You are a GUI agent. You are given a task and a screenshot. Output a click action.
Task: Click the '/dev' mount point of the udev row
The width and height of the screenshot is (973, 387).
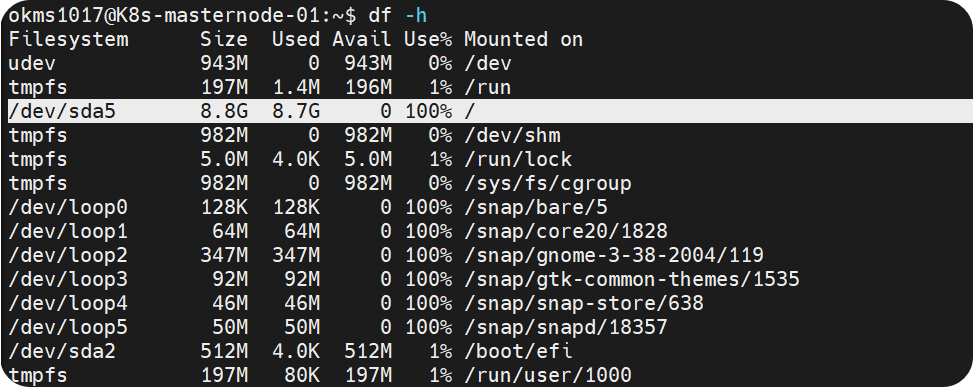point(488,63)
